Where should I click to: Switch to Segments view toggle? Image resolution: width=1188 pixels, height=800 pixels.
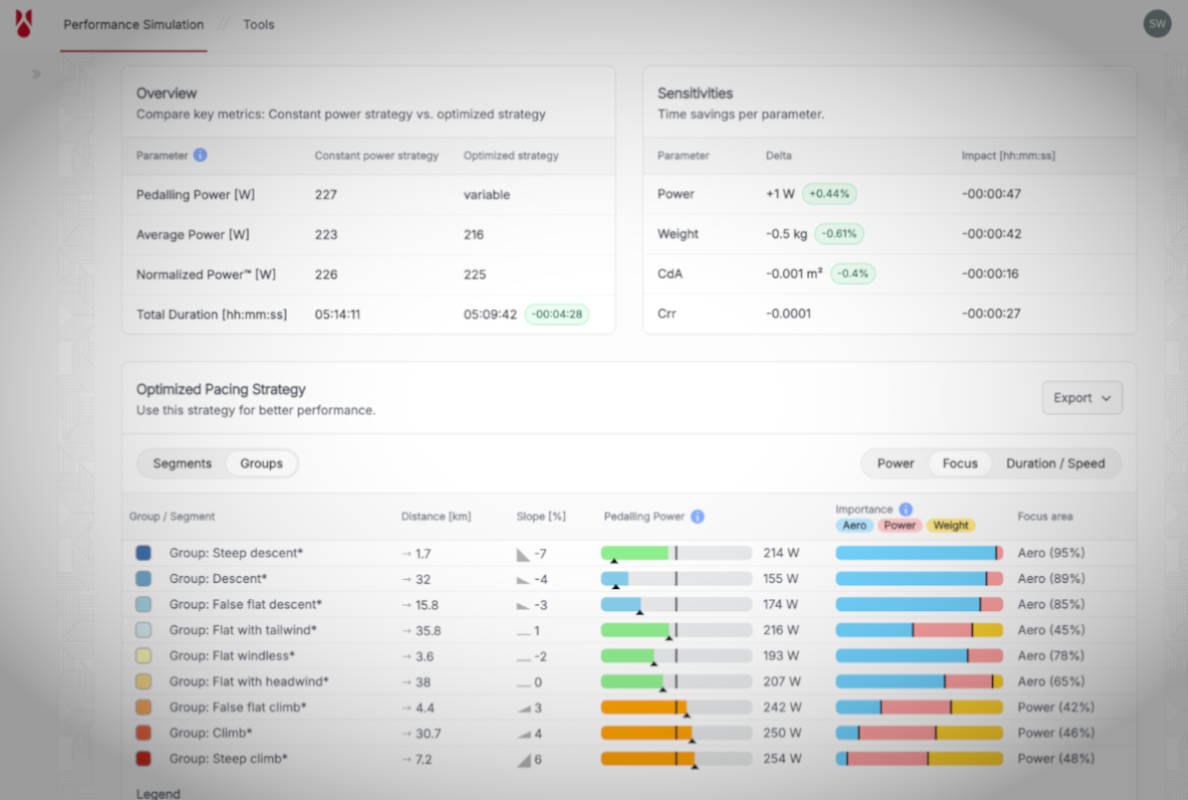pos(182,464)
